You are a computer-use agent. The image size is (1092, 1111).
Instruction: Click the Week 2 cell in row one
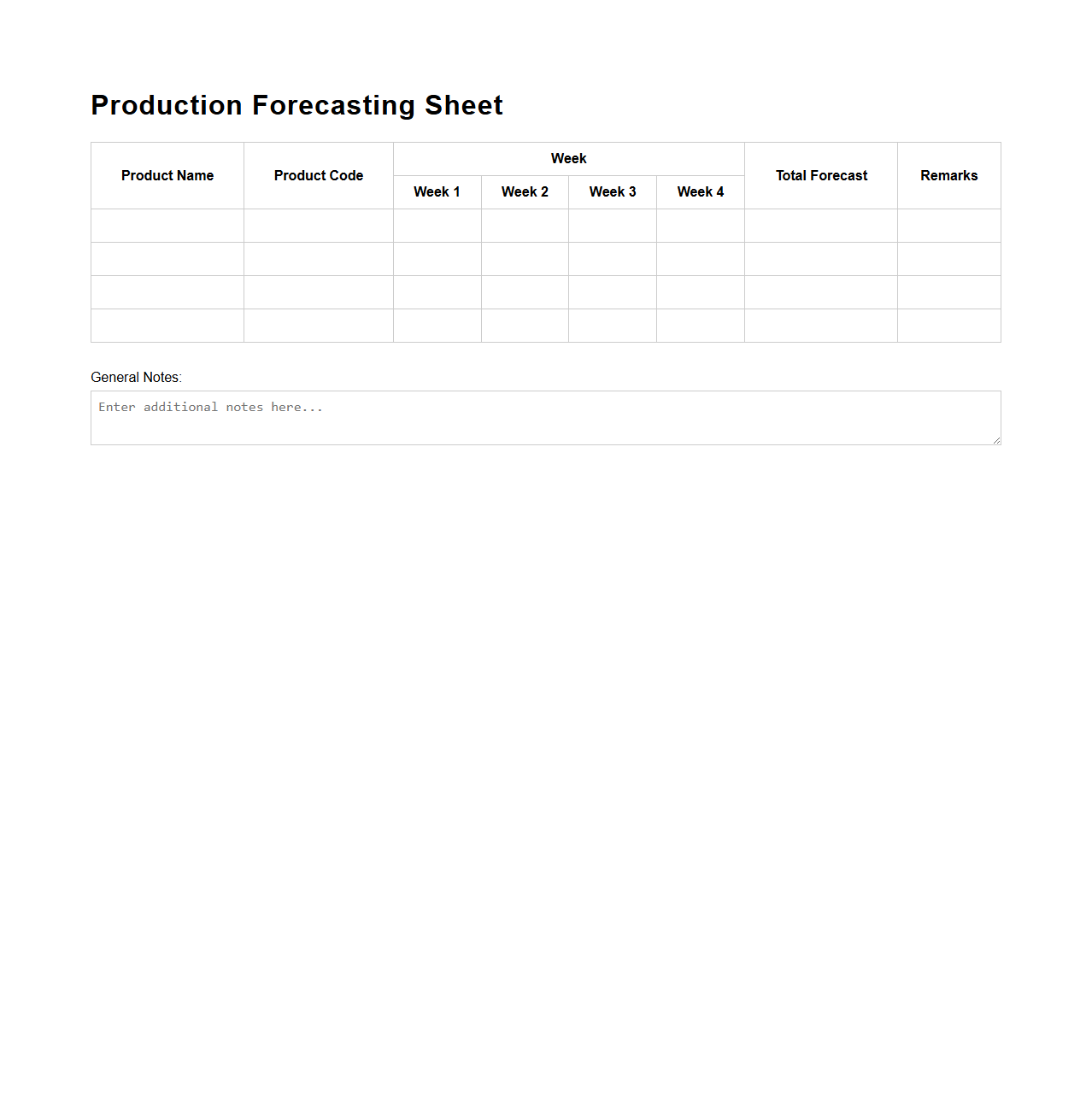[x=525, y=226]
